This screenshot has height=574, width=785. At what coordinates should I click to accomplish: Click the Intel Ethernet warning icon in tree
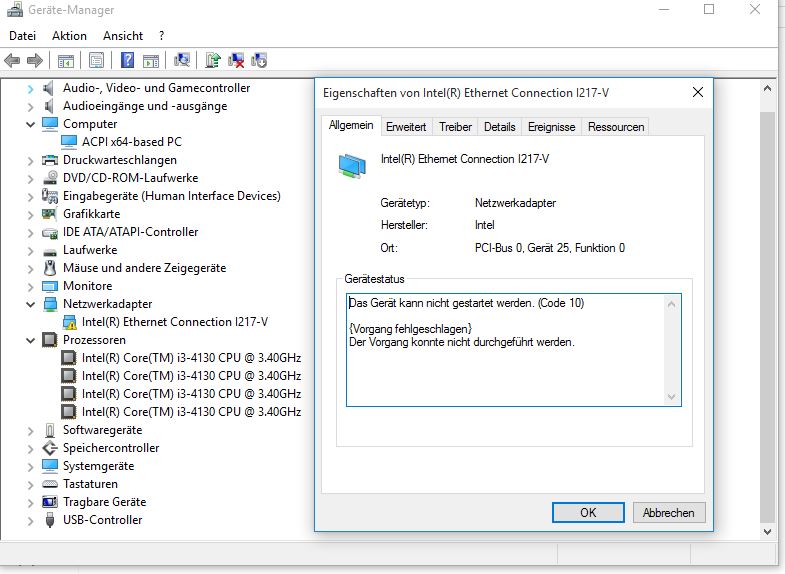(70, 322)
